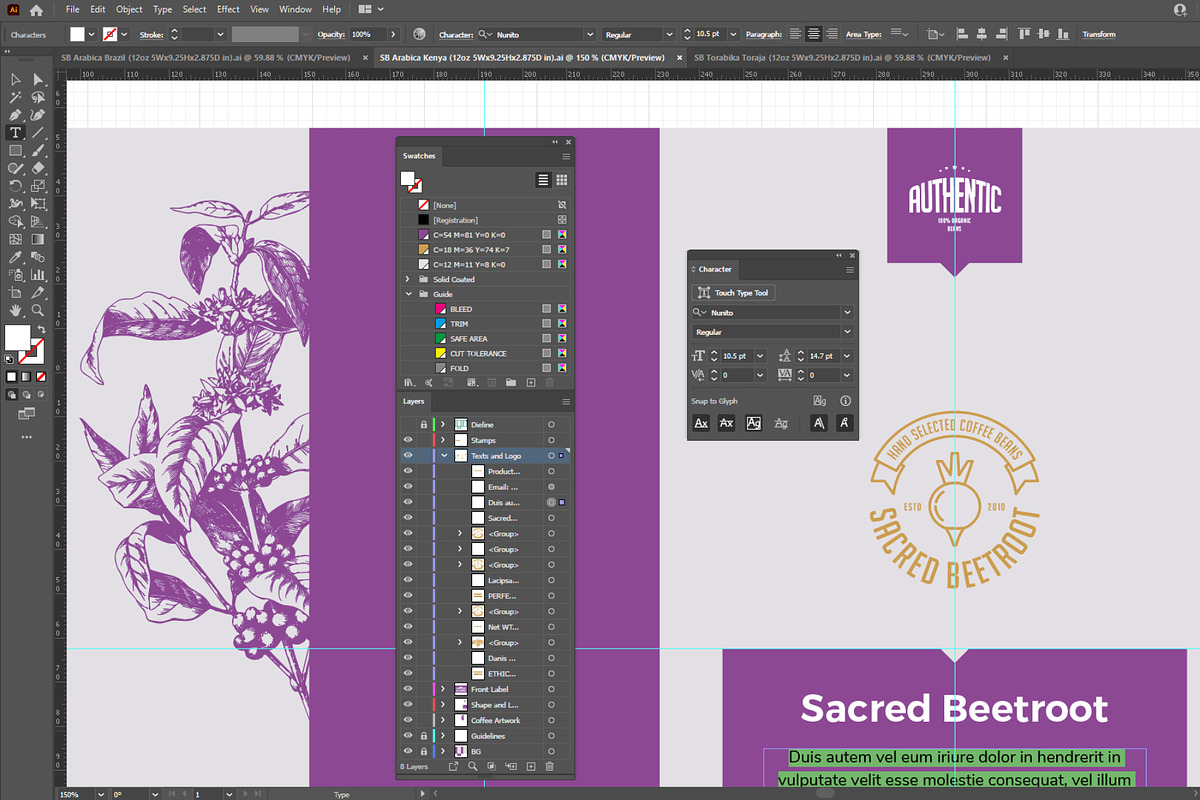This screenshot has height=800, width=1200.
Task: Hide the Stamps layer
Action: click(x=408, y=440)
